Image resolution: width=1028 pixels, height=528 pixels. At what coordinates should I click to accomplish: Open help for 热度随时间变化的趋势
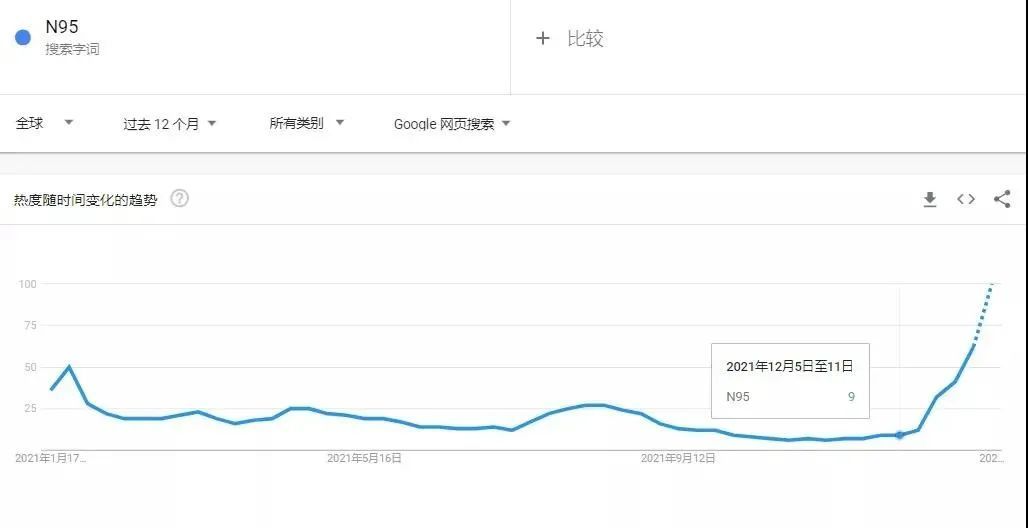180,199
